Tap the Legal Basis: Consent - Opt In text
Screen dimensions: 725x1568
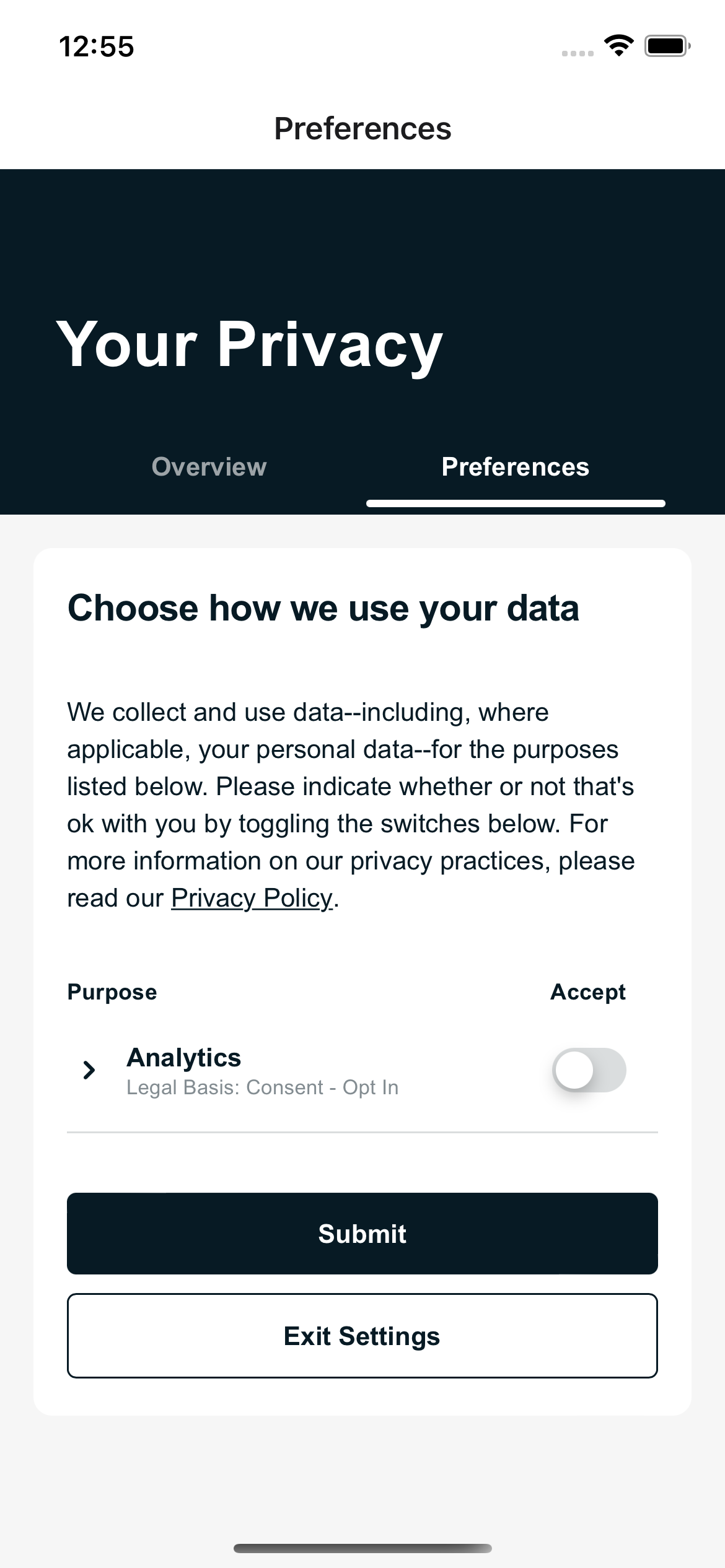(x=263, y=1087)
